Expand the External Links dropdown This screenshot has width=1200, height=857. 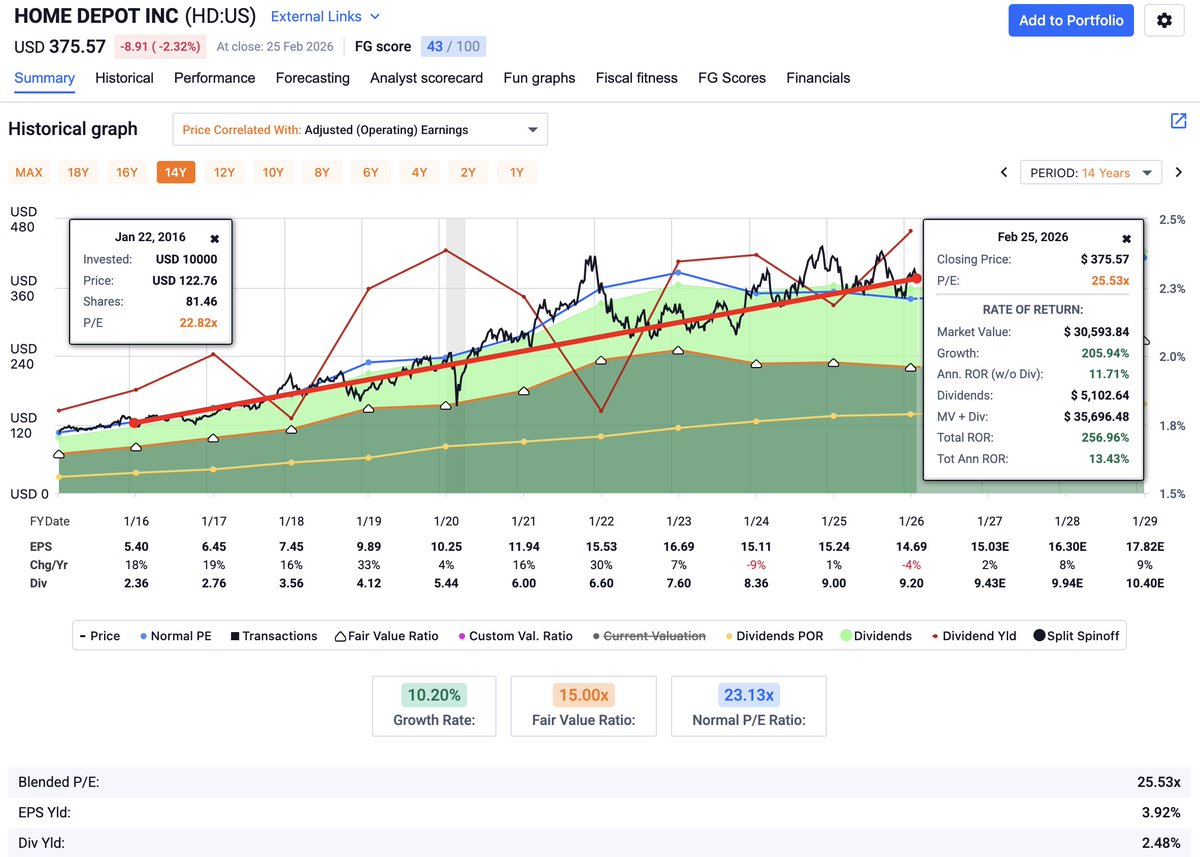pos(325,17)
